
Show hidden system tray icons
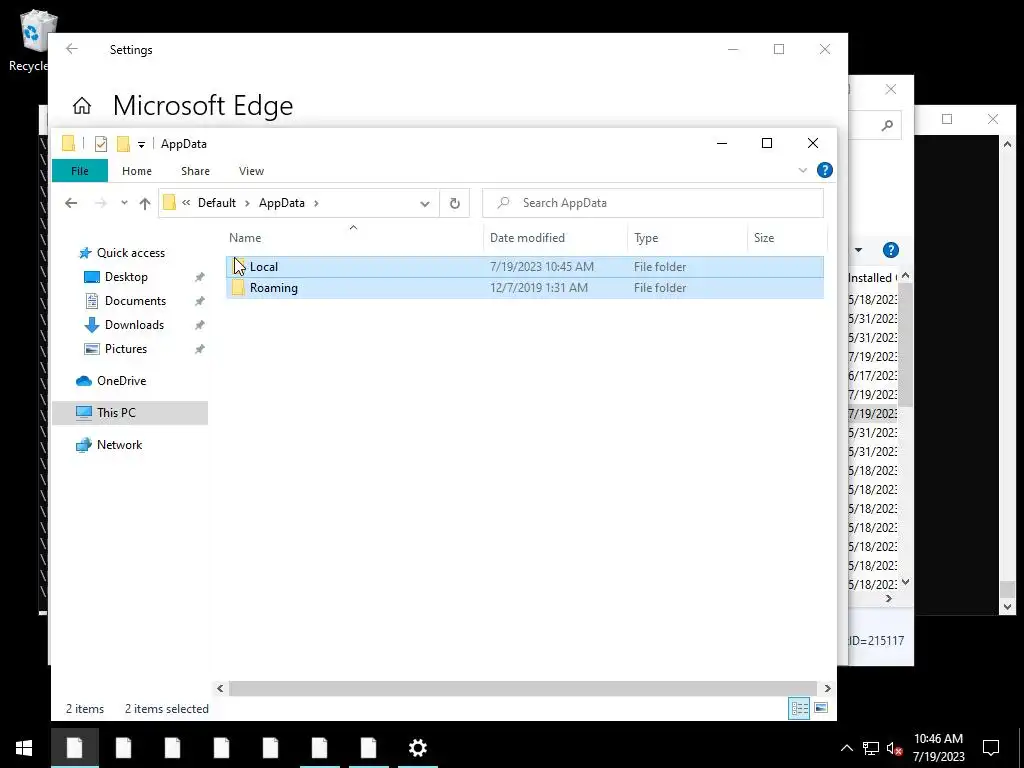(x=846, y=748)
